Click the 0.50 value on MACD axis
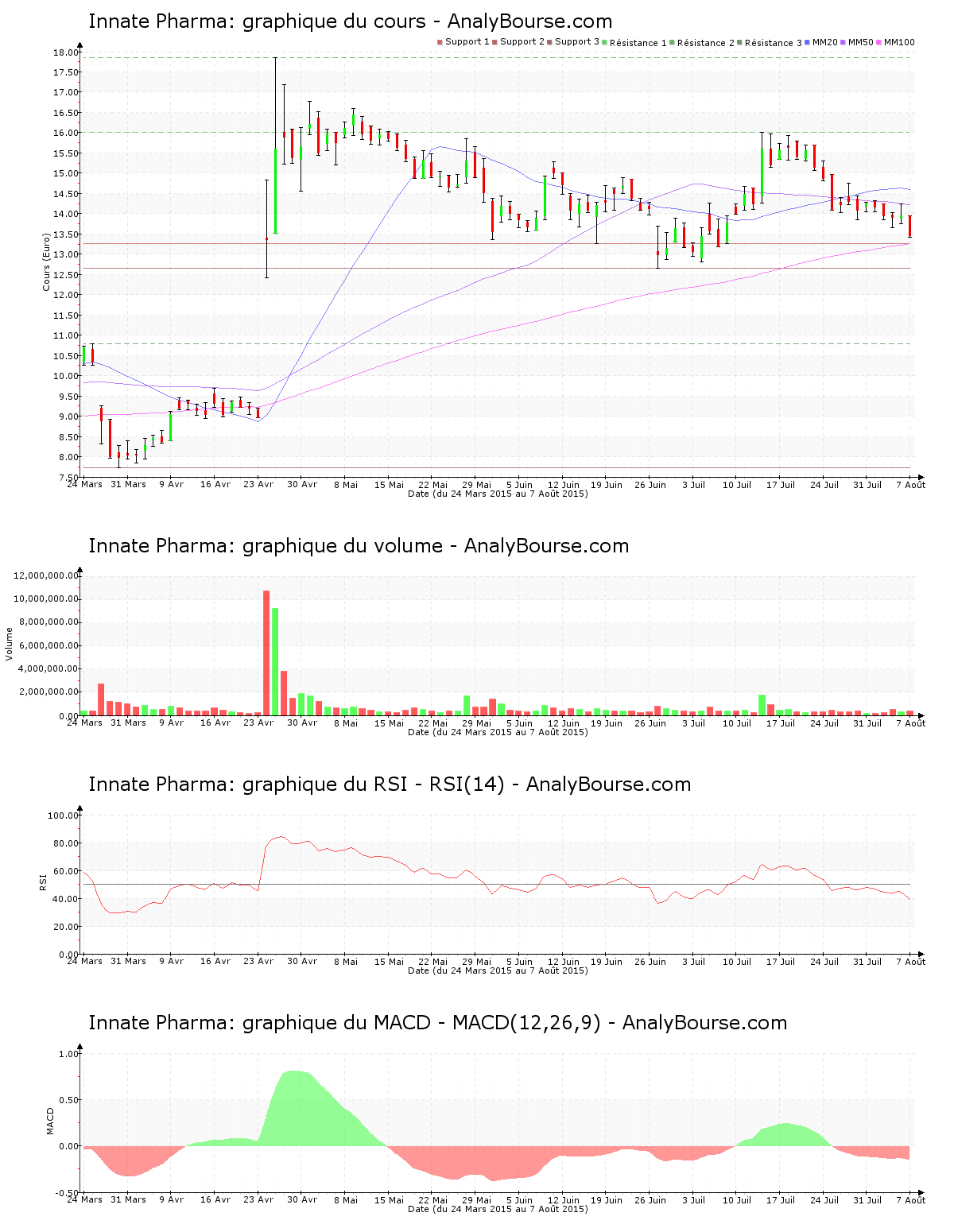This screenshot has width=954, height=1232. pos(69,1100)
